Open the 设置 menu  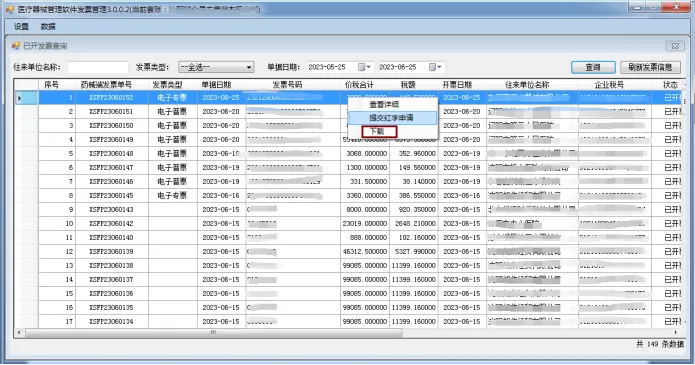tap(21, 27)
